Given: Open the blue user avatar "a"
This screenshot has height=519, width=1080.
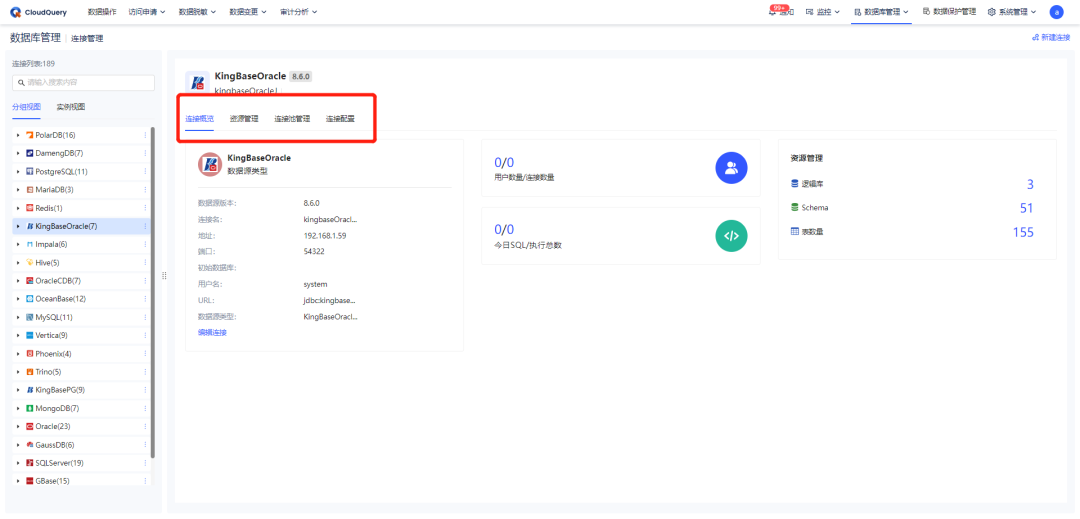Looking at the screenshot, I should 1057,12.
